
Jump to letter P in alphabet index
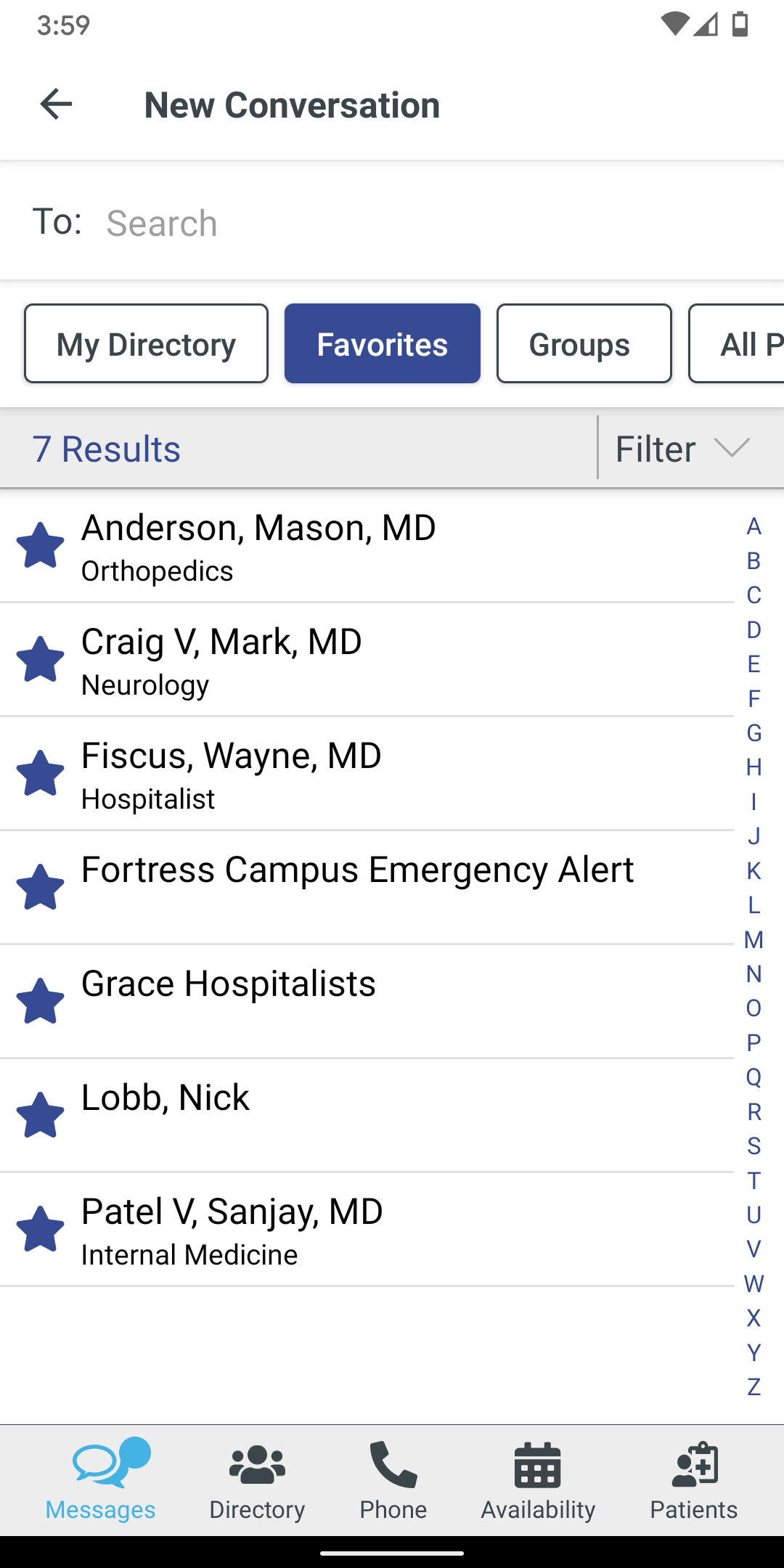coord(754,1042)
